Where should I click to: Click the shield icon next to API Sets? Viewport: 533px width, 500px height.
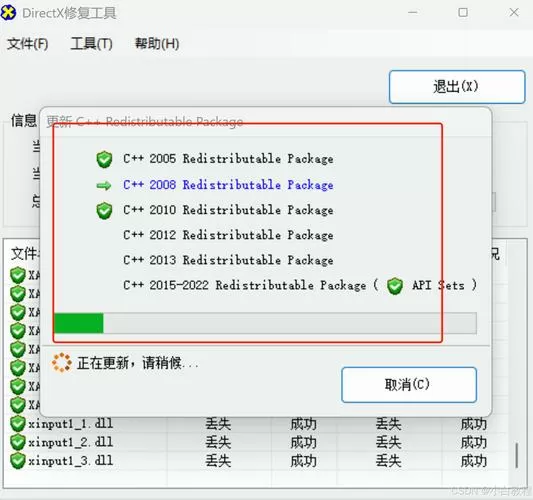(395, 286)
